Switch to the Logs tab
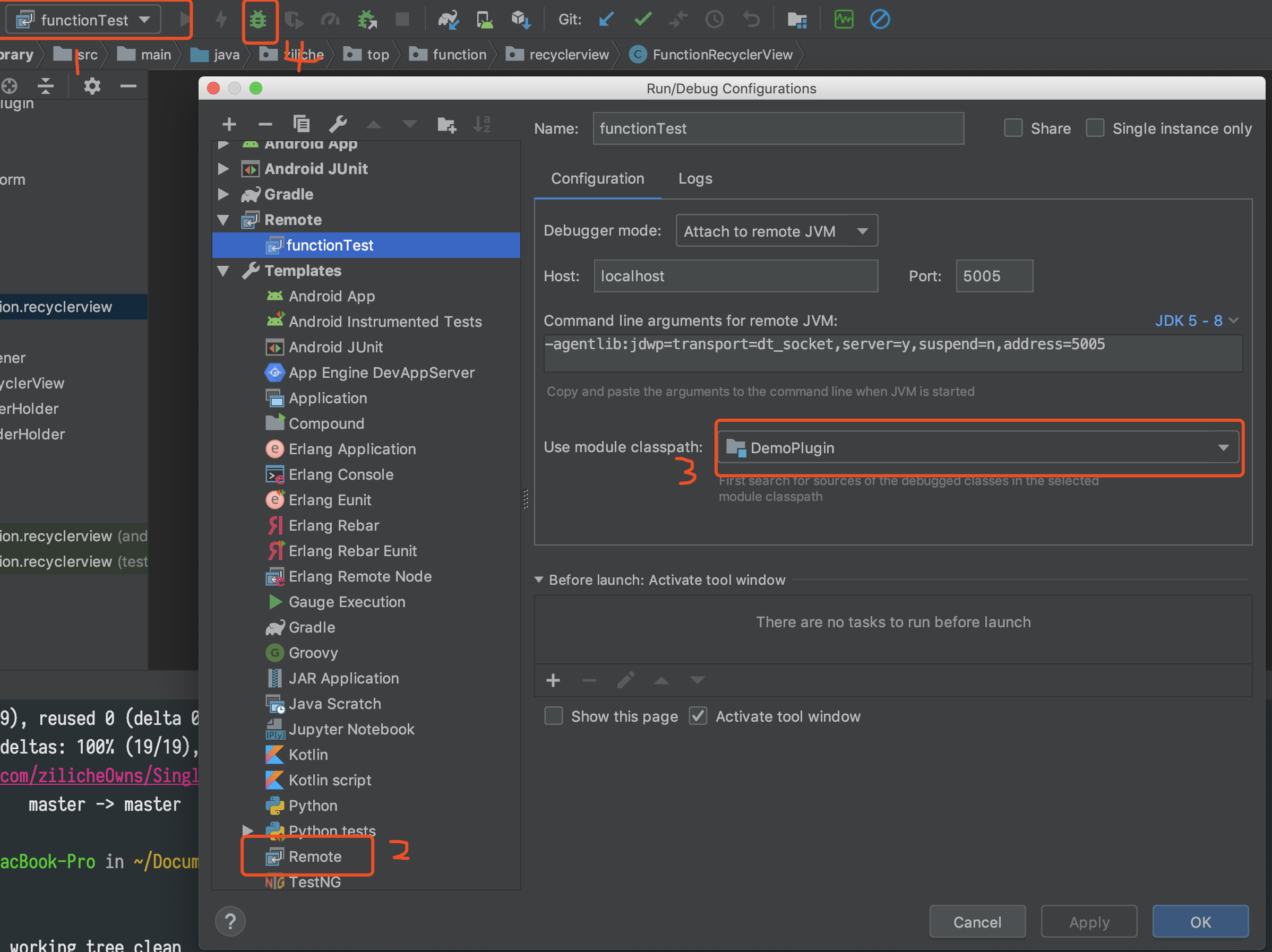Image resolution: width=1272 pixels, height=952 pixels. point(694,179)
